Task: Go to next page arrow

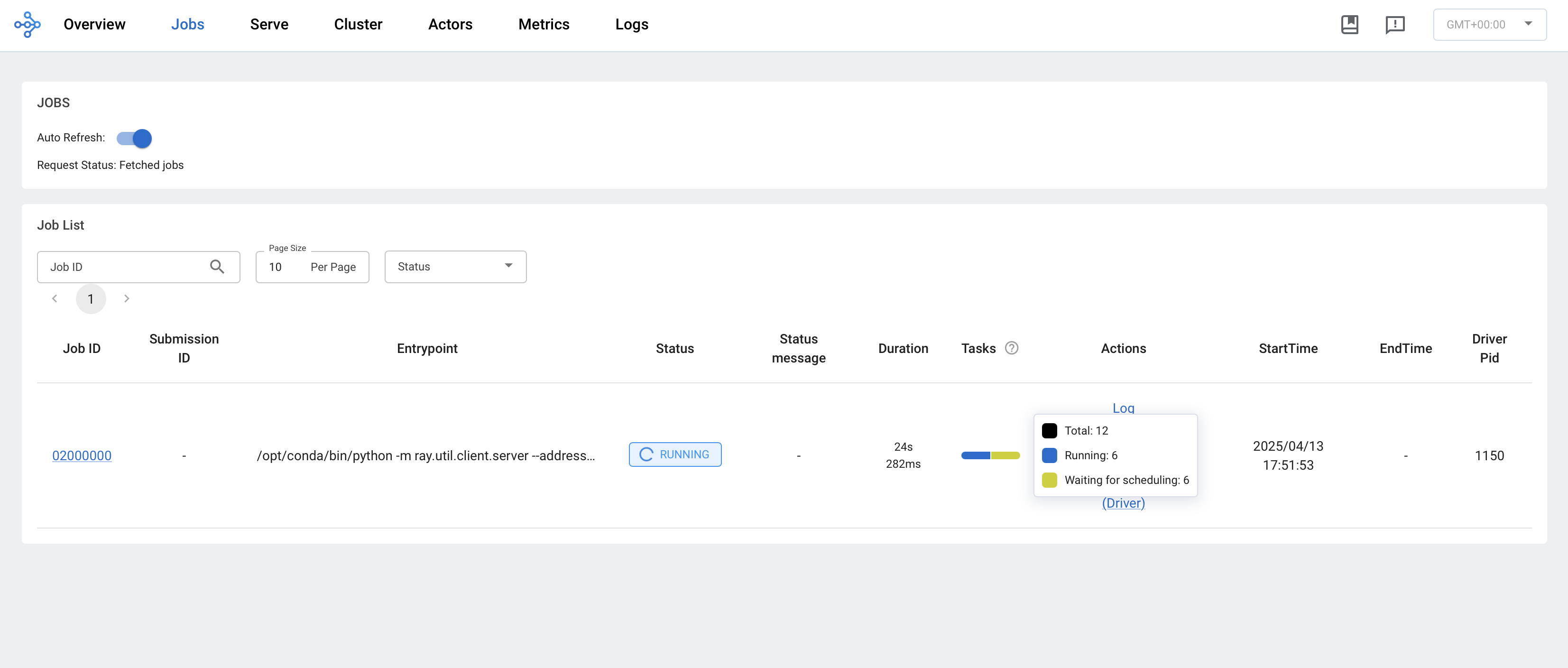Action: click(x=127, y=298)
